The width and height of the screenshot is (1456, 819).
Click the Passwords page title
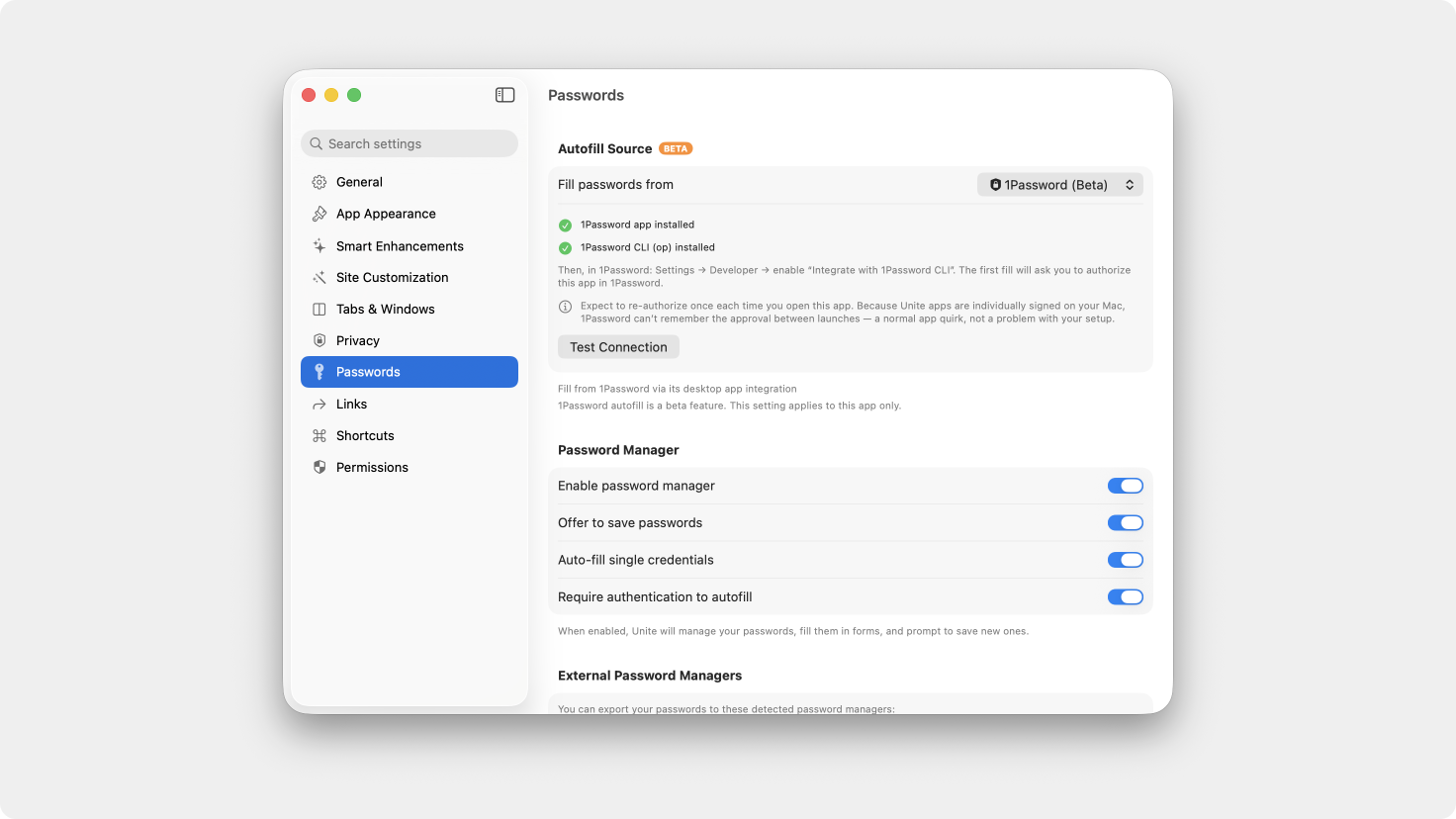point(586,96)
